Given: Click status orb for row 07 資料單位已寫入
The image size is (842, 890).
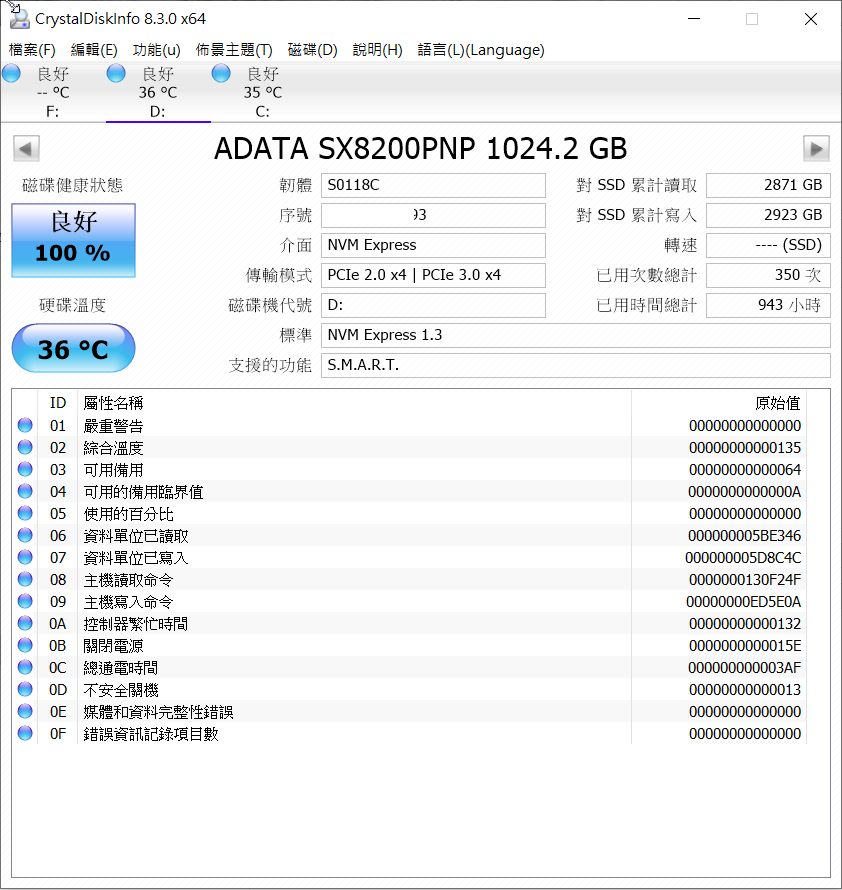Looking at the screenshot, I should coord(25,557).
